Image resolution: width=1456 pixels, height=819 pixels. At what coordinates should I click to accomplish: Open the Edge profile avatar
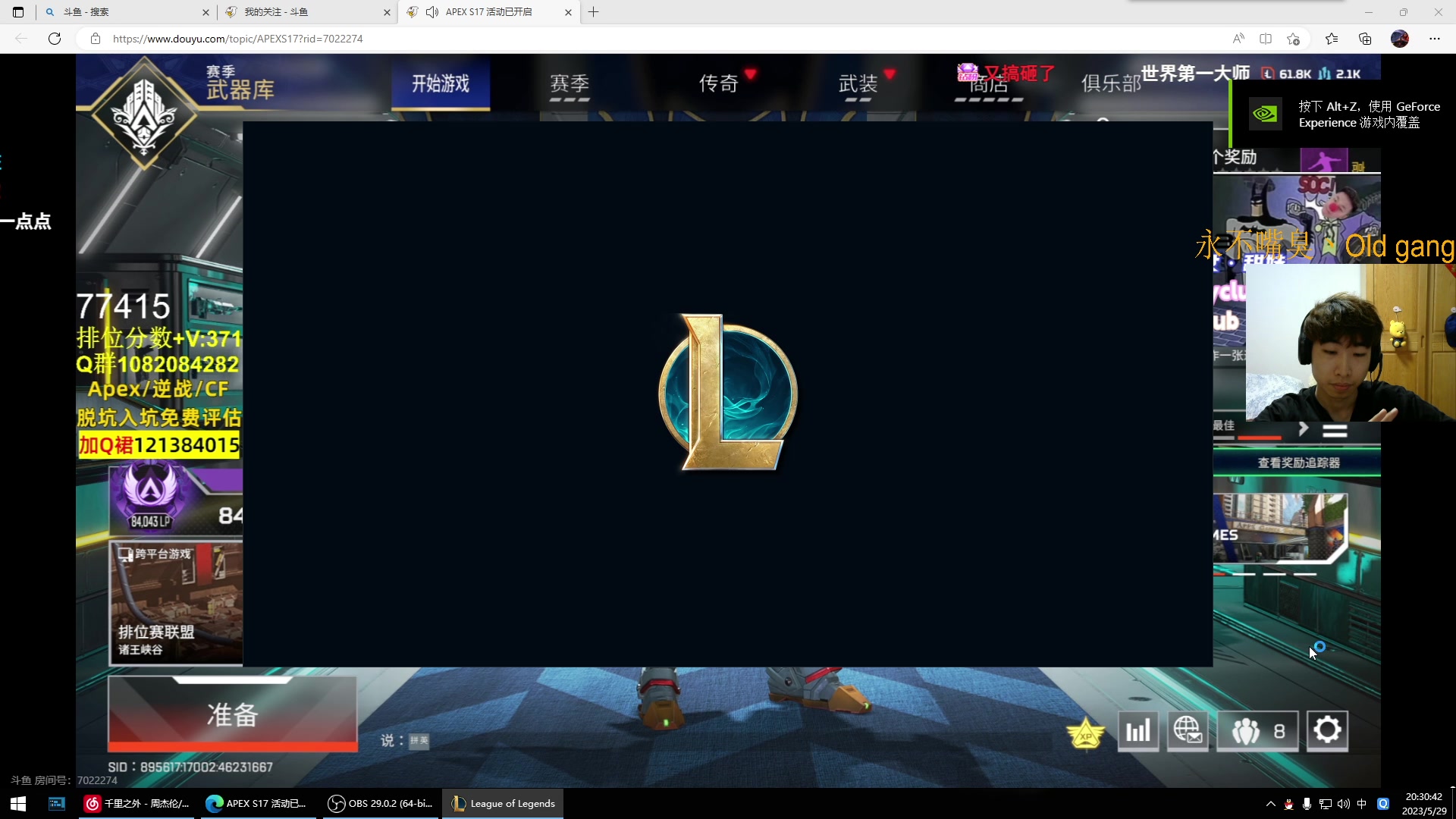(x=1400, y=39)
